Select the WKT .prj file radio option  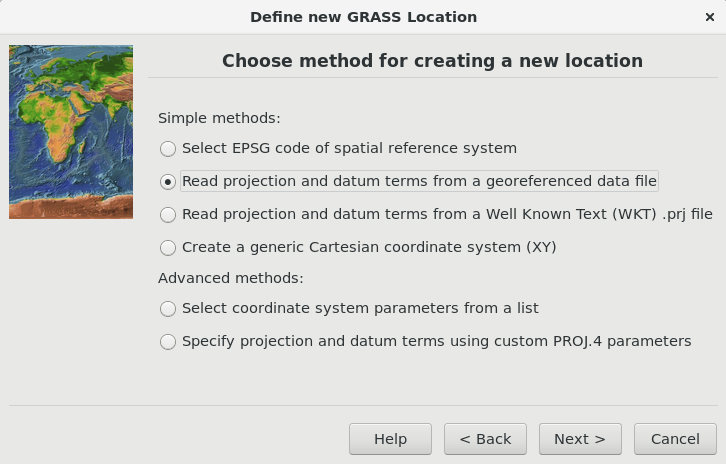(168, 215)
